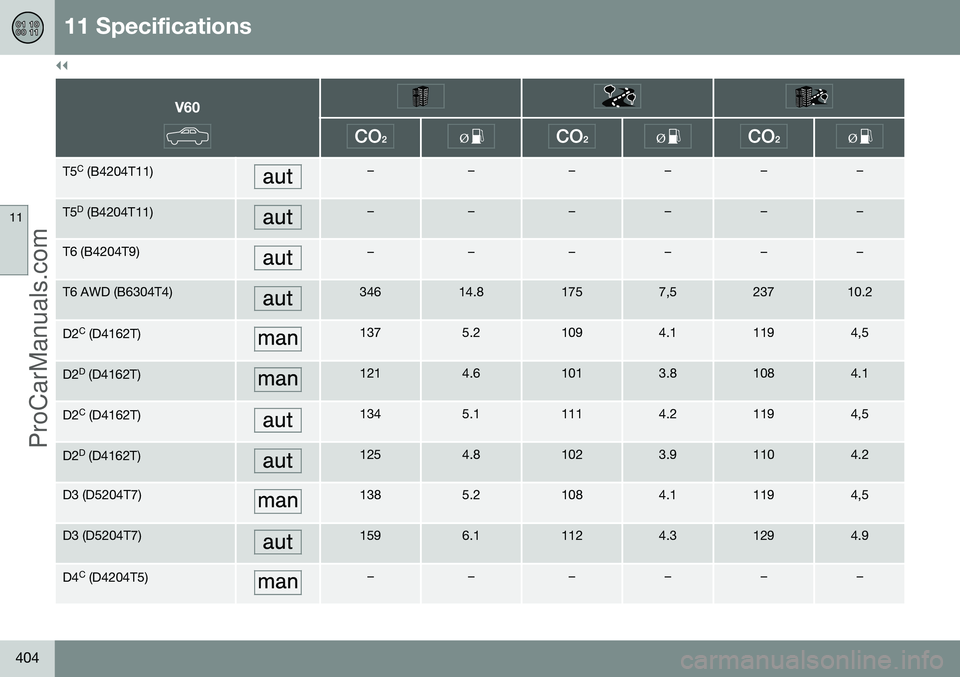Click the urban CO2 value 138

pos(370,495)
